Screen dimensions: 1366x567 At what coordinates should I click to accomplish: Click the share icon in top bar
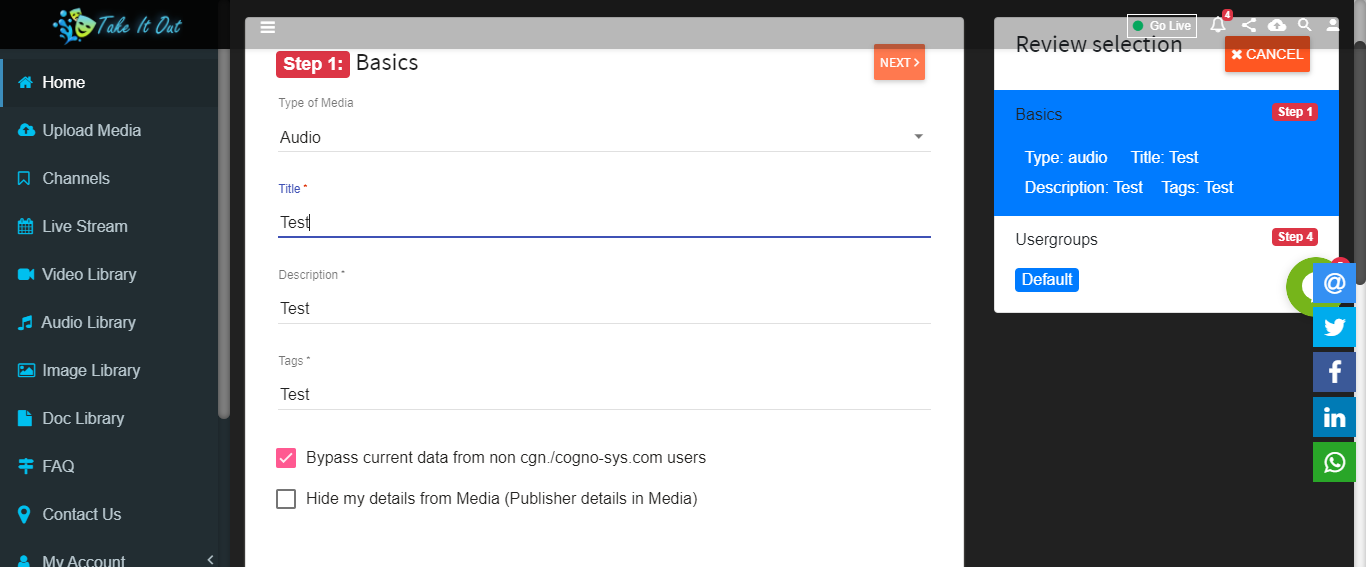click(x=1249, y=25)
